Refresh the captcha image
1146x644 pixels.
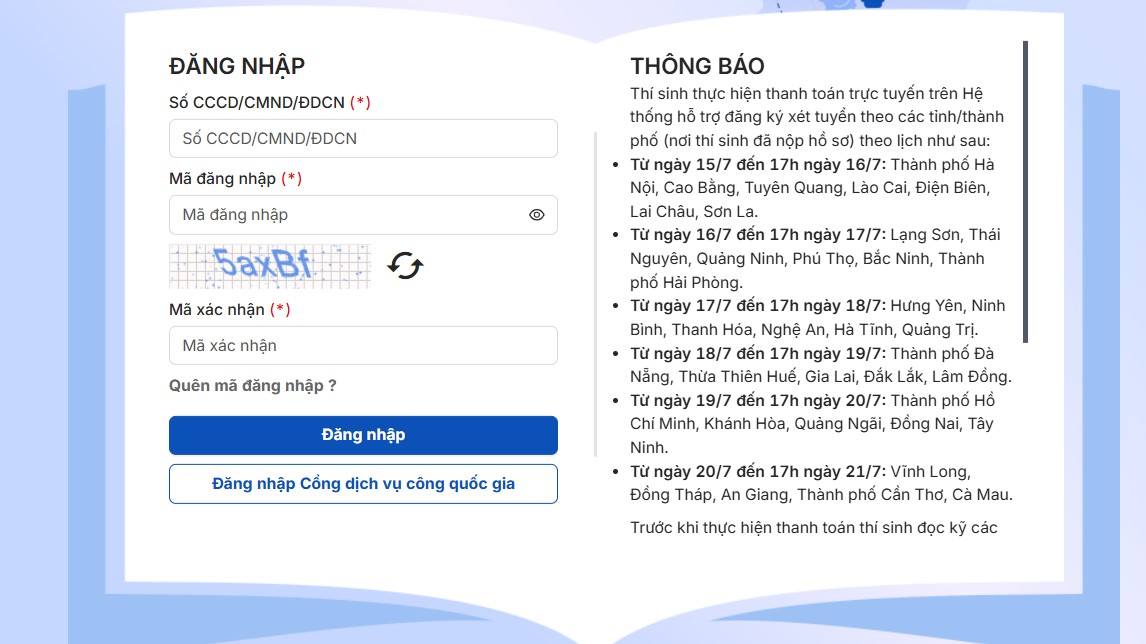click(x=405, y=266)
